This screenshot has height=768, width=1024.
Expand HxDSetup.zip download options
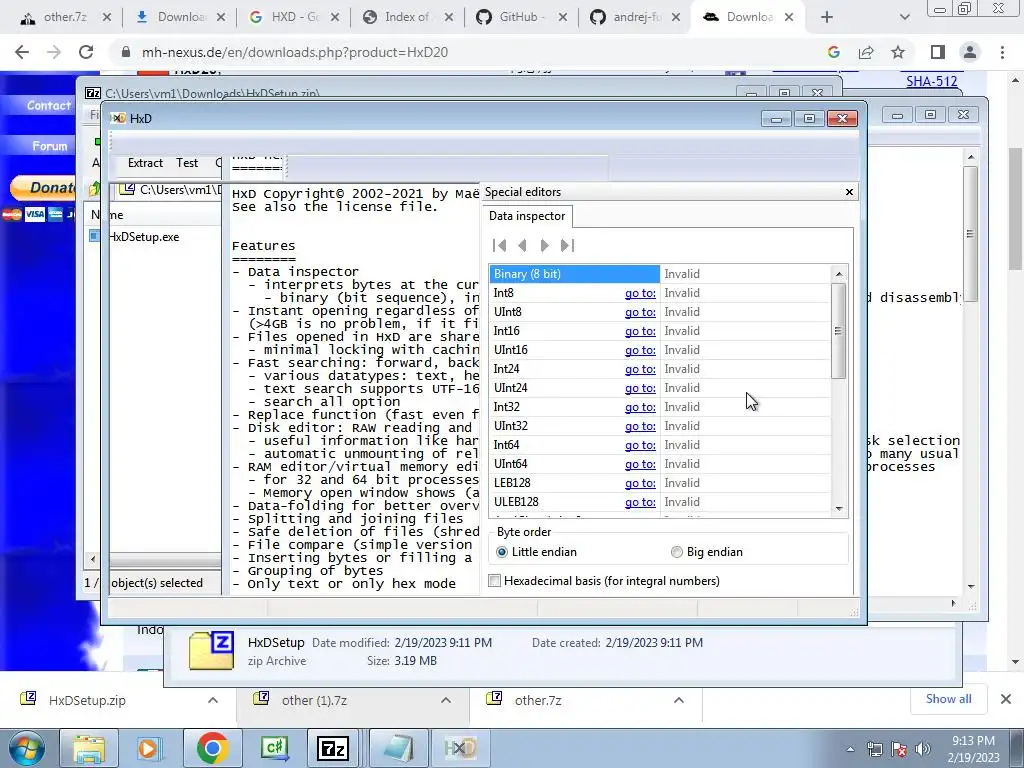click(x=213, y=700)
